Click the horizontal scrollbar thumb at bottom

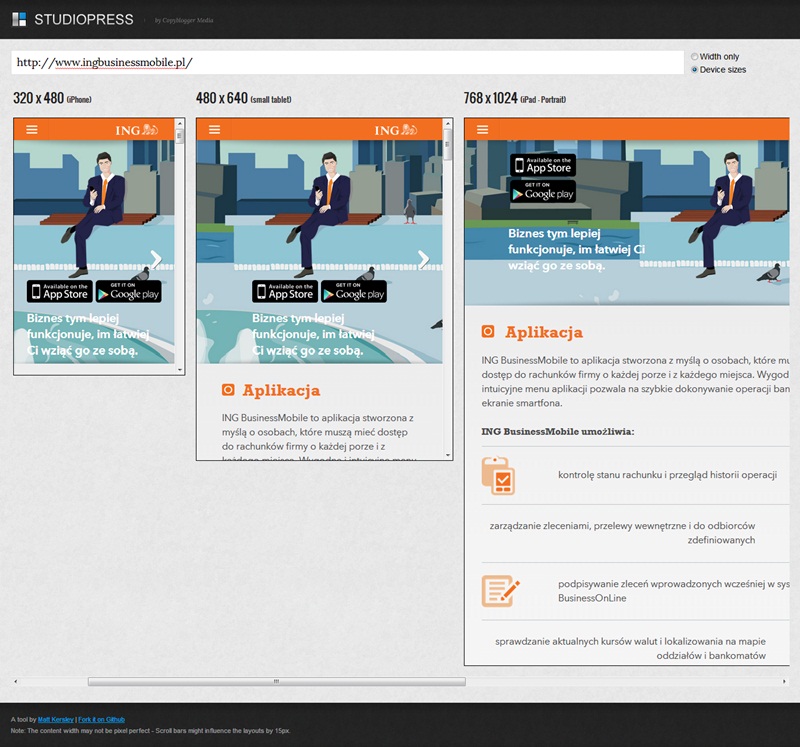point(276,681)
